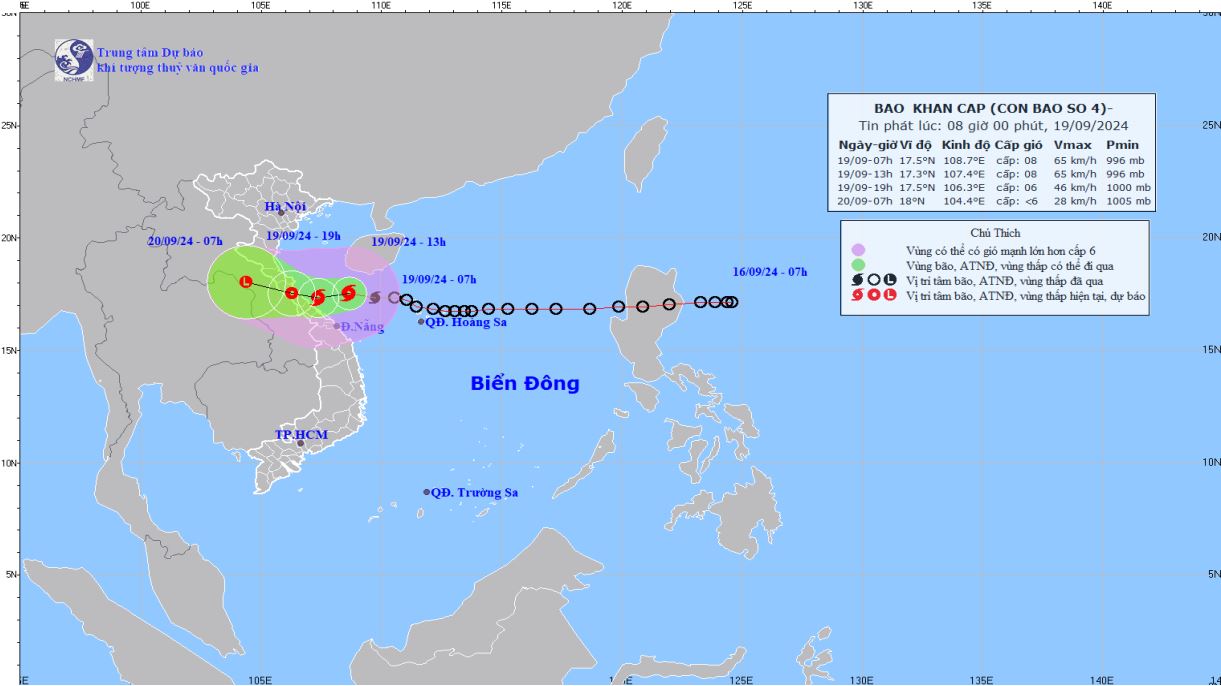Click the 106.3°E longitude cell
Viewport: 1221px width, 686px height.
point(965,188)
